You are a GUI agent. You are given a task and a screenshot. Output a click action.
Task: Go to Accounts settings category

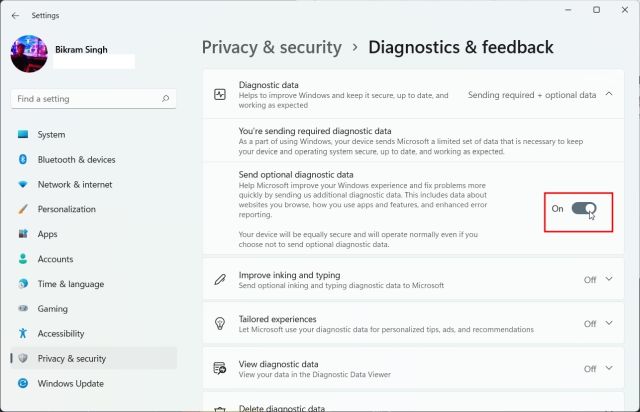[x=55, y=259]
